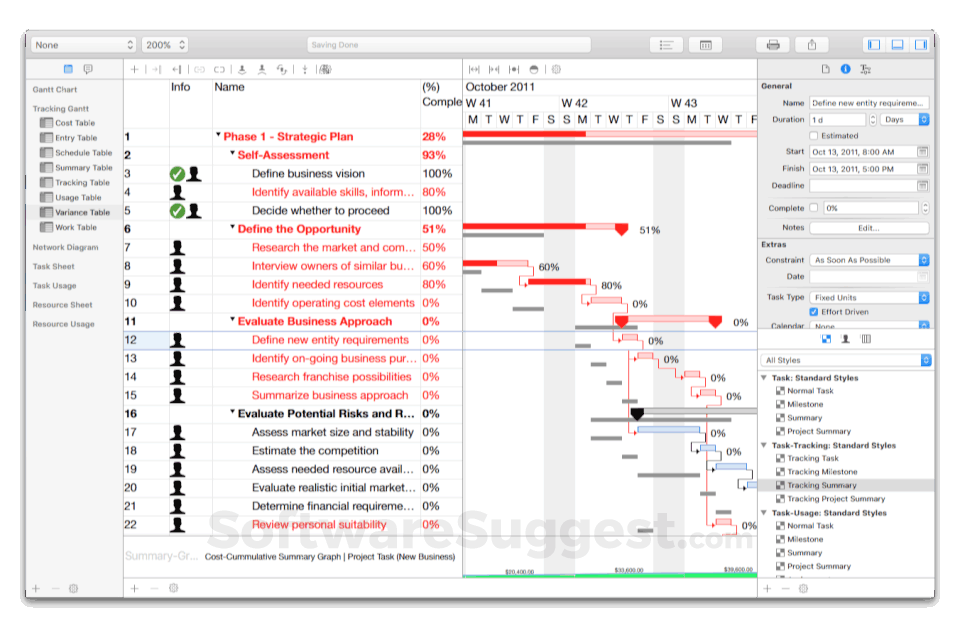This screenshot has width=960, height=628.
Task: Click the Gantt bar for Interview owners row at 60%
Action: click(495, 263)
